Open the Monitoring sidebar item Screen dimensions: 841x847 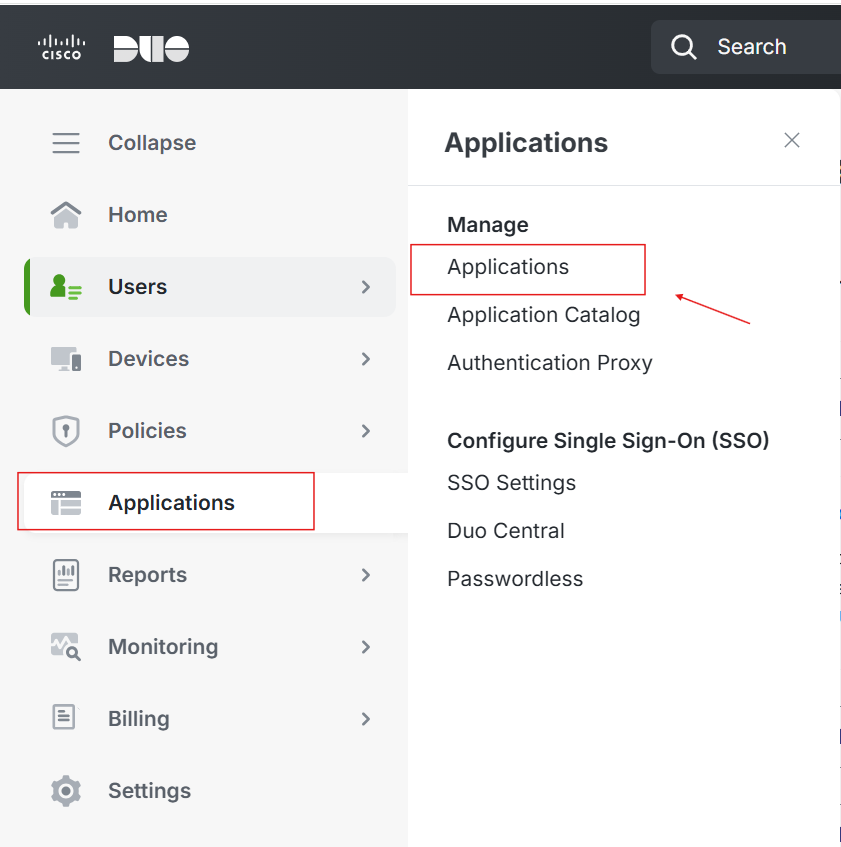(163, 647)
